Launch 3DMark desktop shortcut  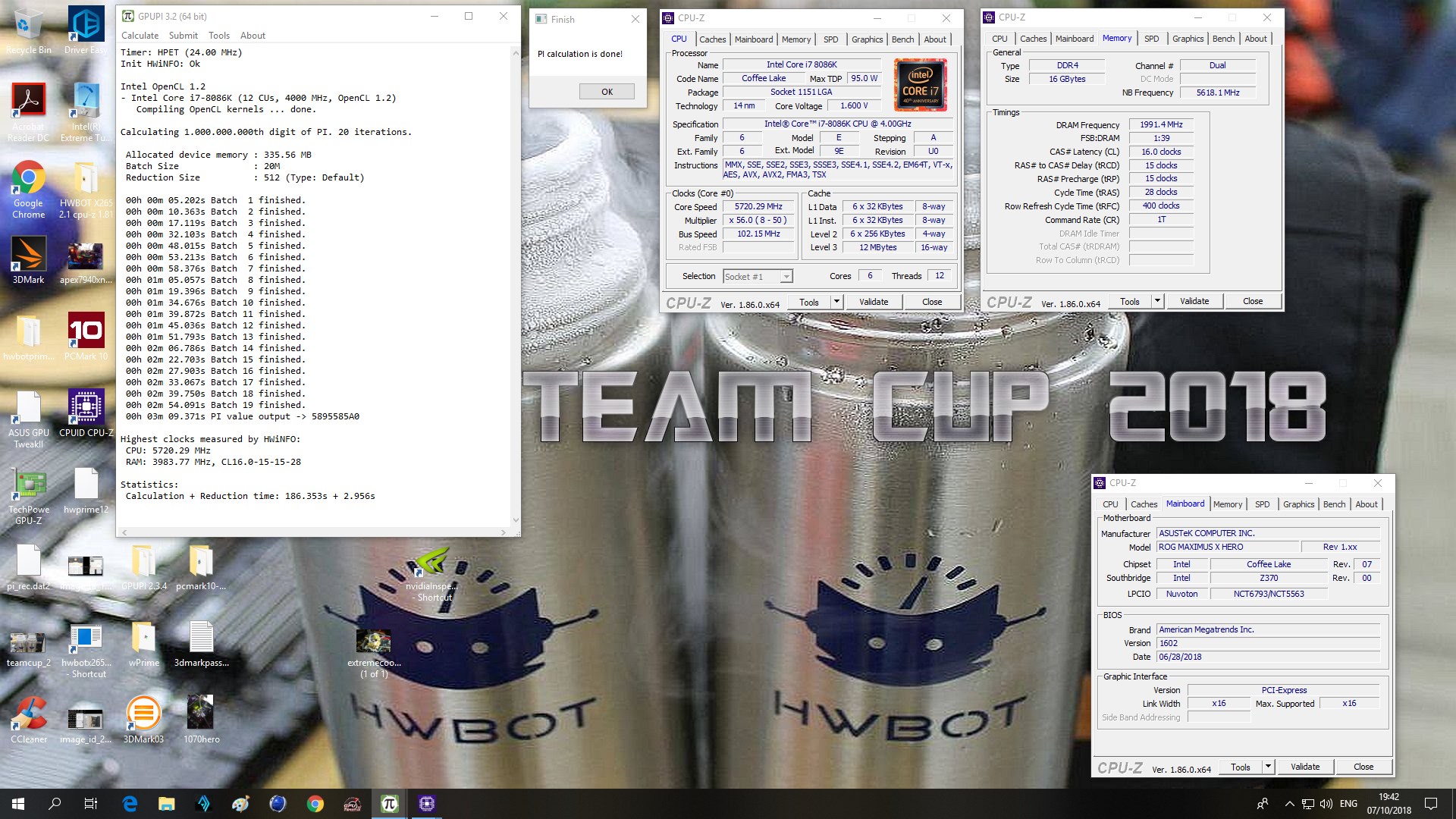pos(28,261)
